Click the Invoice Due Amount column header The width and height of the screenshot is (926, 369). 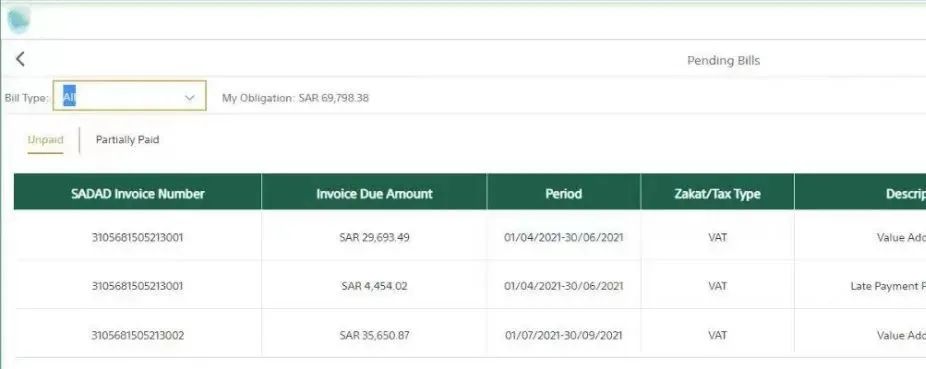(374, 194)
